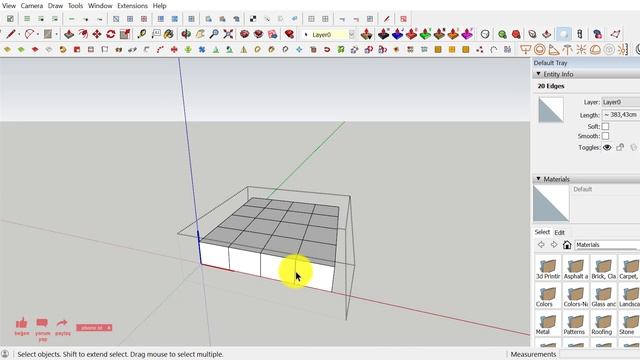Click the green diamond solid tool icon
This screenshot has width=640, height=360.
click(425, 34)
